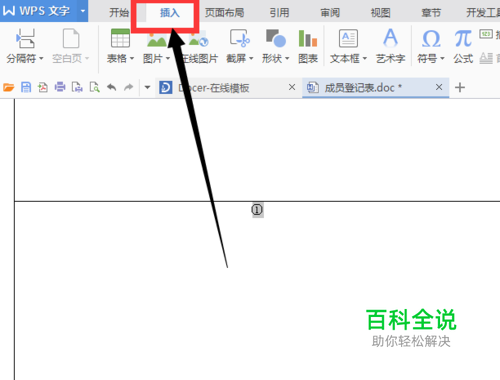Open the 章节 tab

(431, 13)
